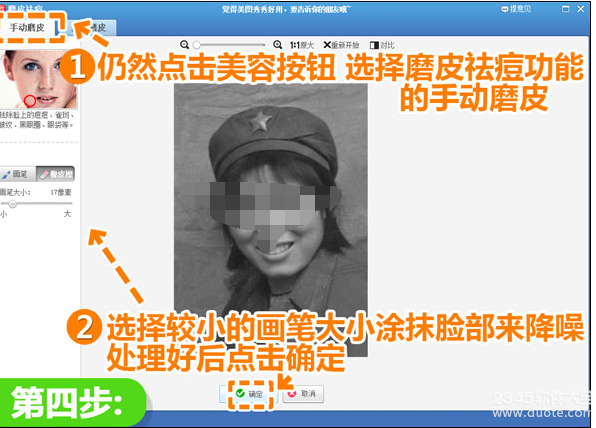Click the sample face preview thumbnail
596x428 pixels.
pos(38,79)
